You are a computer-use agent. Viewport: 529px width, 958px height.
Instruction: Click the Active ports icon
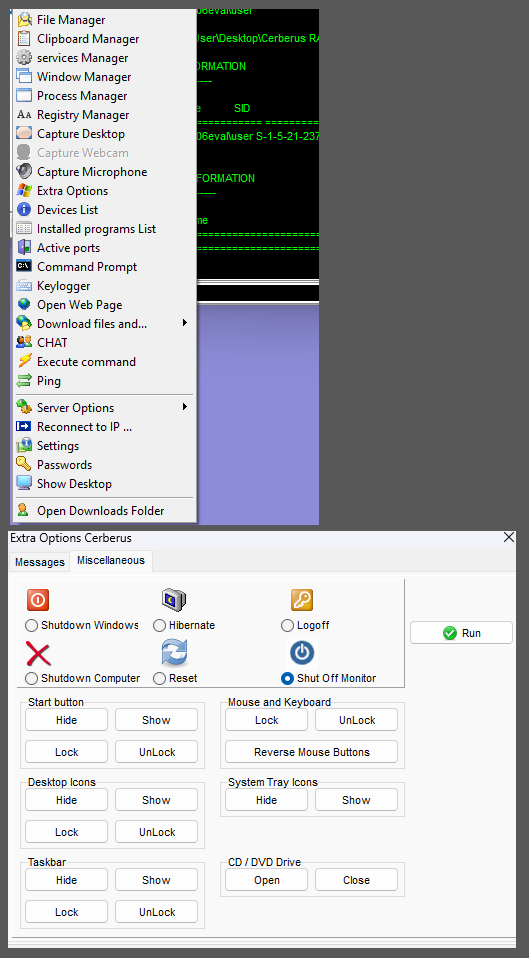(24, 247)
